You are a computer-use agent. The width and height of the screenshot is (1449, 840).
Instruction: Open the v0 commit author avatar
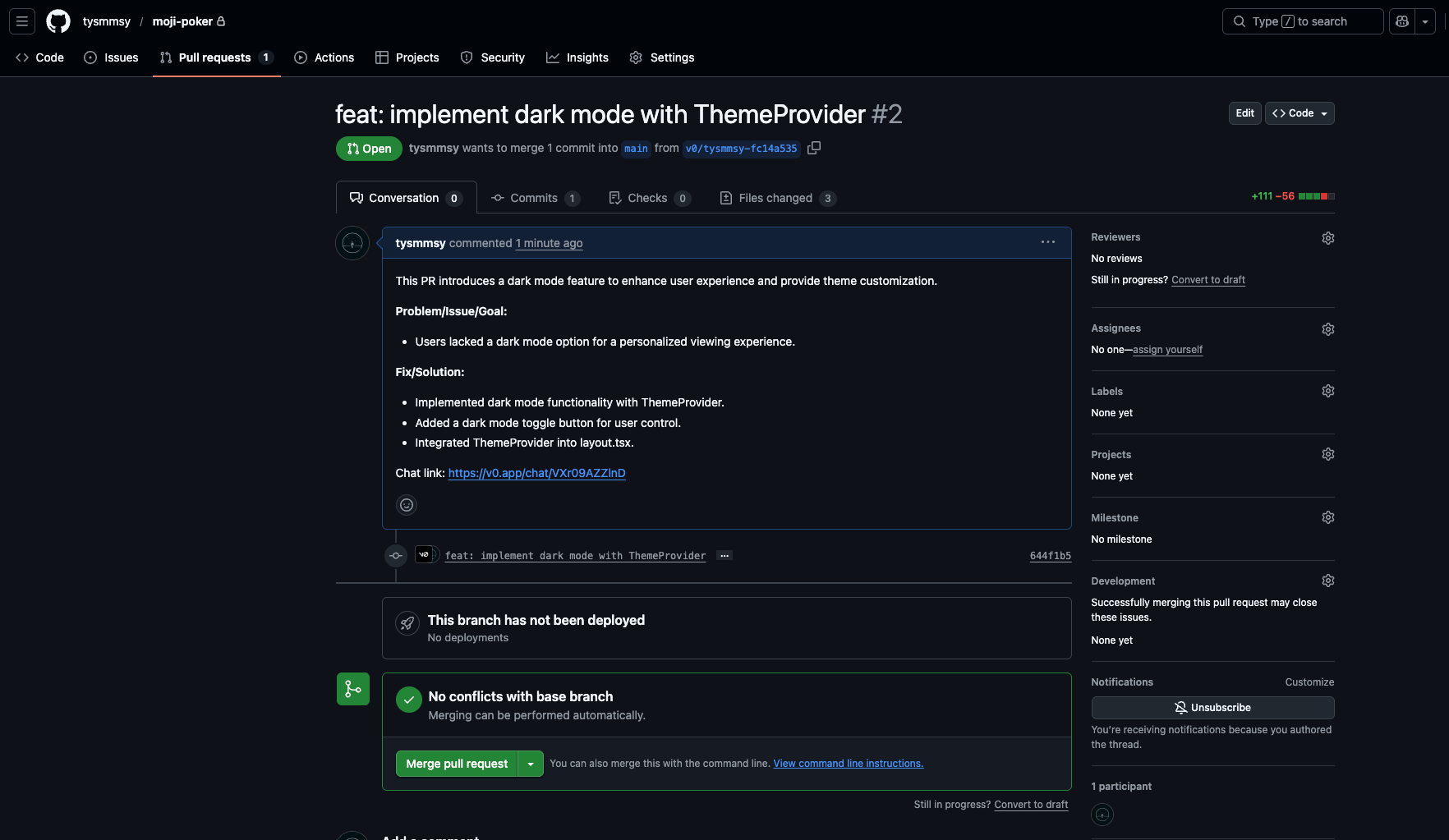coord(424,555)
